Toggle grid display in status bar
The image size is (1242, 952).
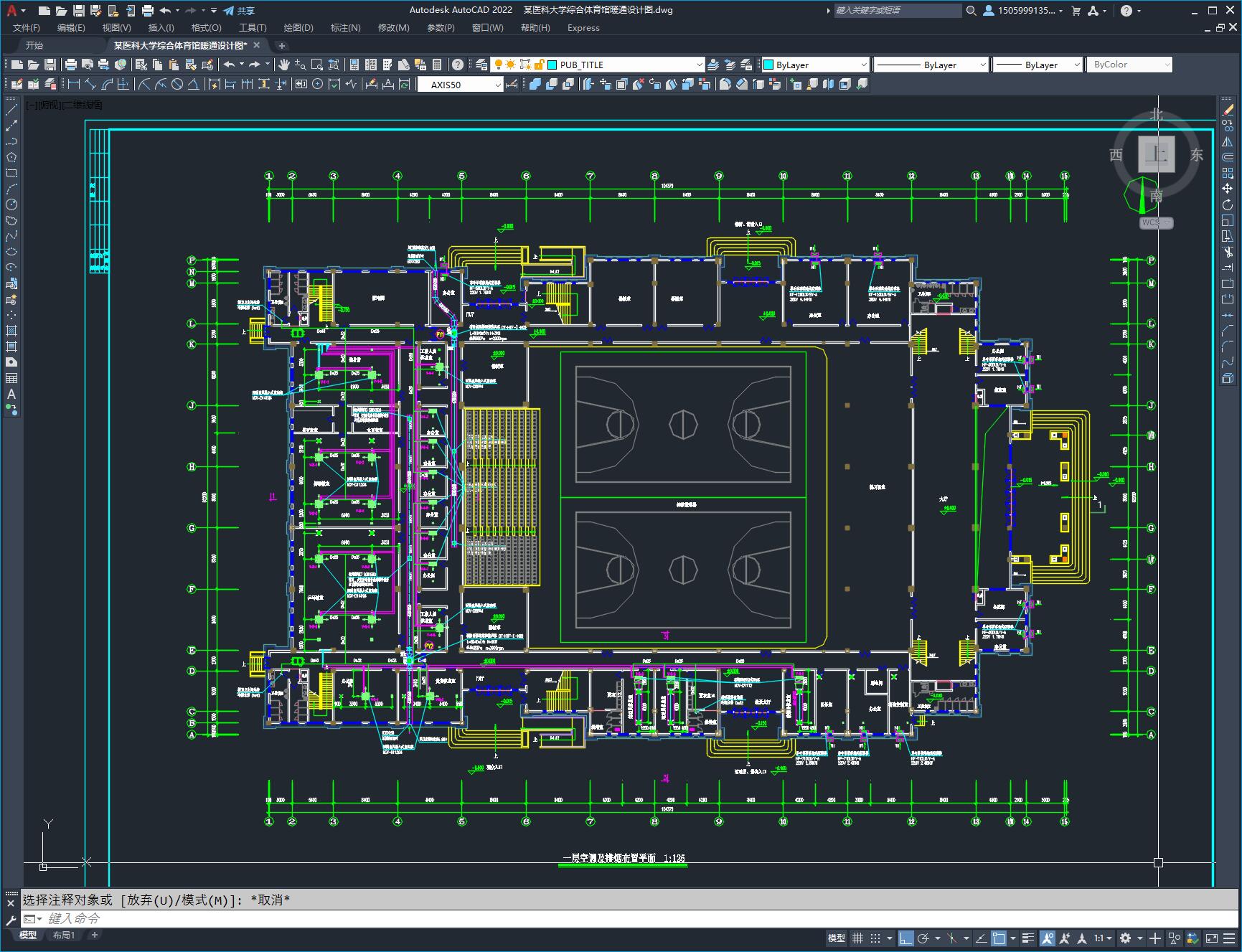857,938
